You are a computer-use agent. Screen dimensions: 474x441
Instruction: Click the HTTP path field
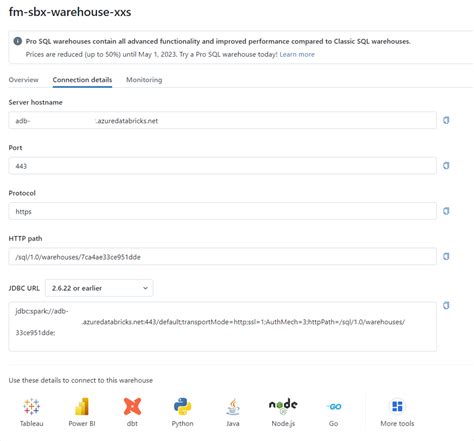click(222, 256)
